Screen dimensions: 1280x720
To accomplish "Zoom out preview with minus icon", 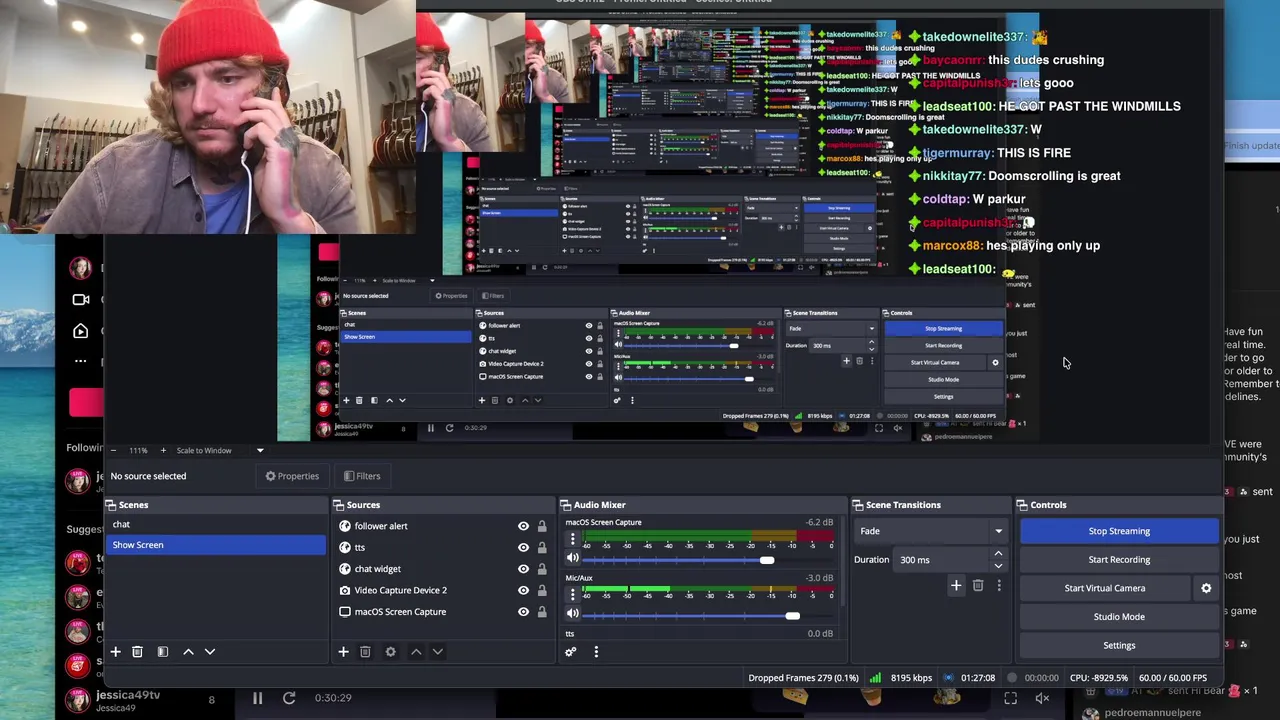I will point(113,450).
